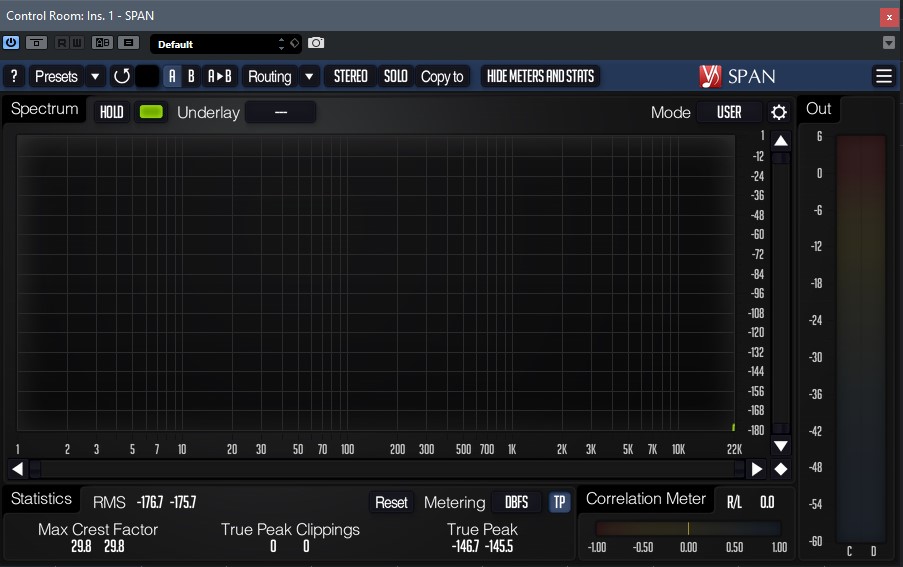Viewport: 903px width, 567px height.
Task: Toggle the TP true peak button
Action: click(559, 503)
